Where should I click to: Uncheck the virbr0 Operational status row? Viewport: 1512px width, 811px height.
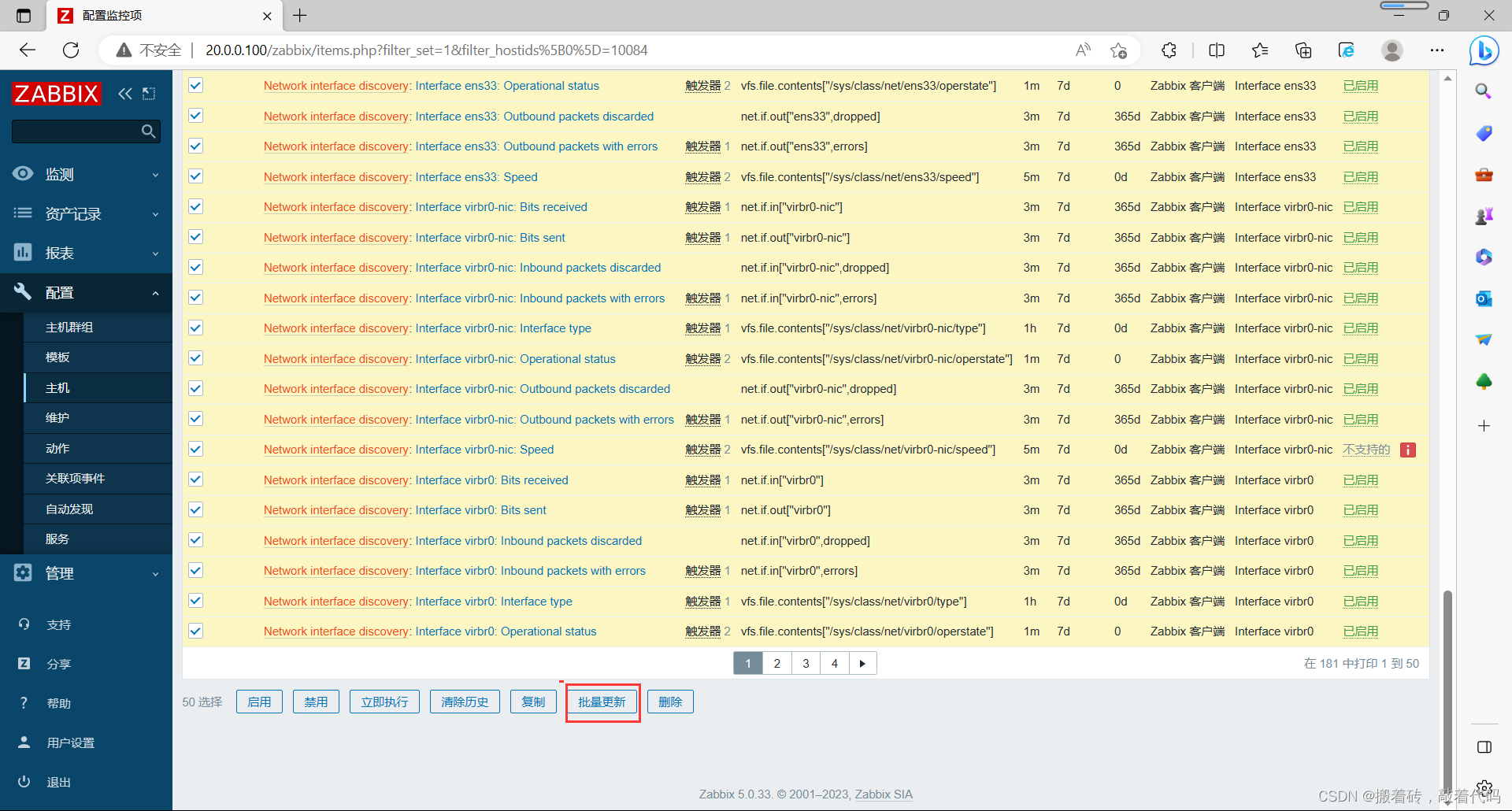[x=196, y=631]
